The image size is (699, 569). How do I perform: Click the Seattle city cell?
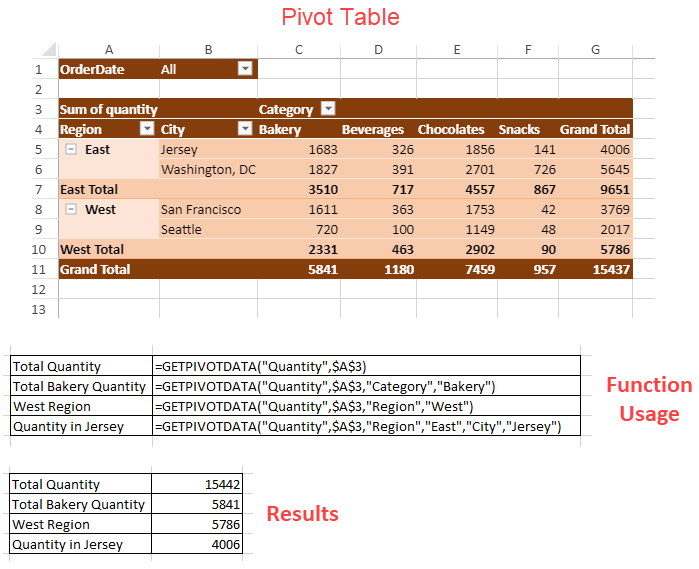pos(208,229)
